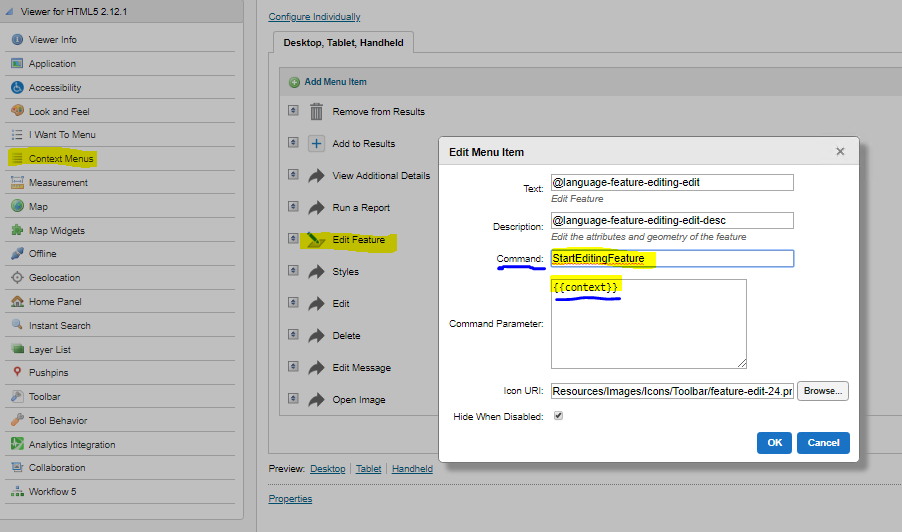
Task: Click the Workflow 5 diagram icon
Action: (17, 492)
